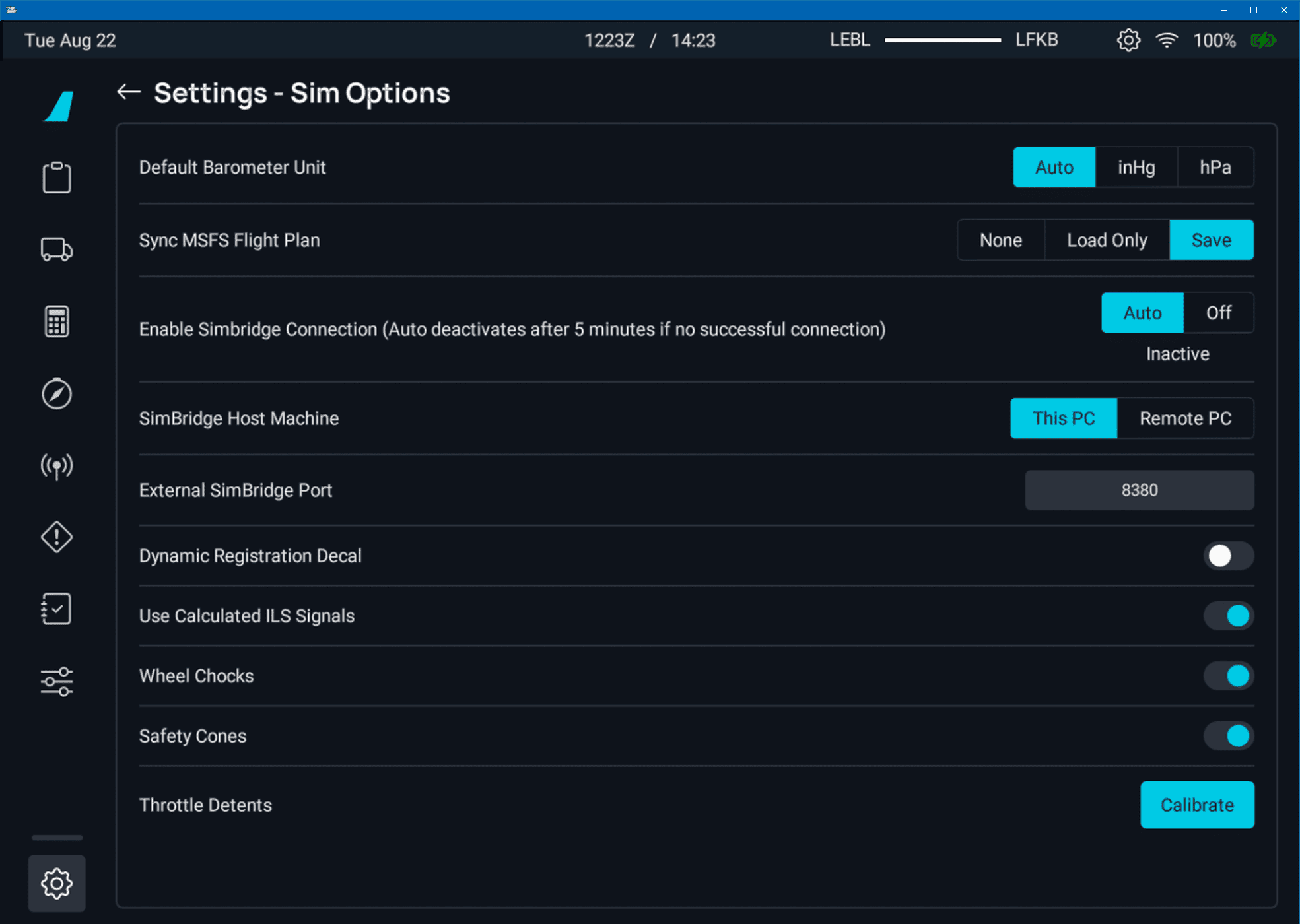Viewport: 1300px width, 924px height.
Task: Open the Navigation compass page
Action: tap(57, 394)
